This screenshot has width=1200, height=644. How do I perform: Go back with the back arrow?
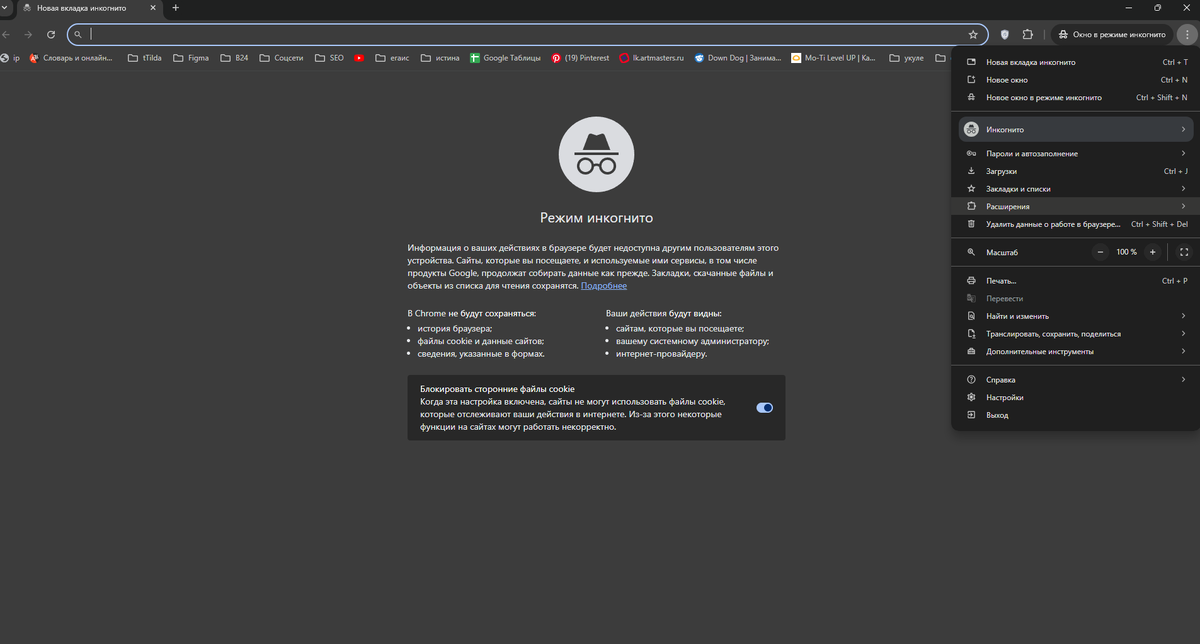(6, 34)
